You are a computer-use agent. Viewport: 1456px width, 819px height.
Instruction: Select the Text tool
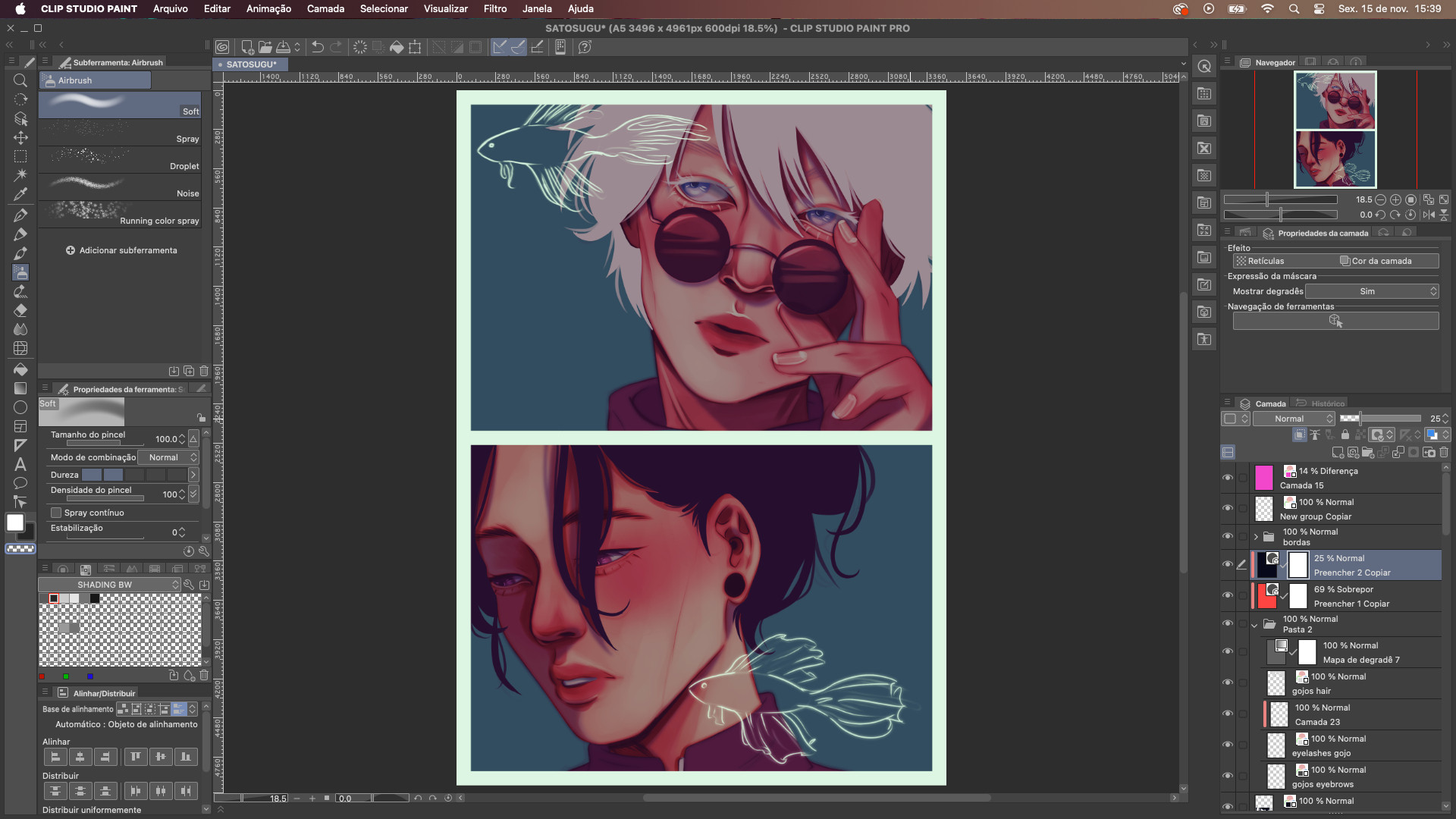[20, 464]
